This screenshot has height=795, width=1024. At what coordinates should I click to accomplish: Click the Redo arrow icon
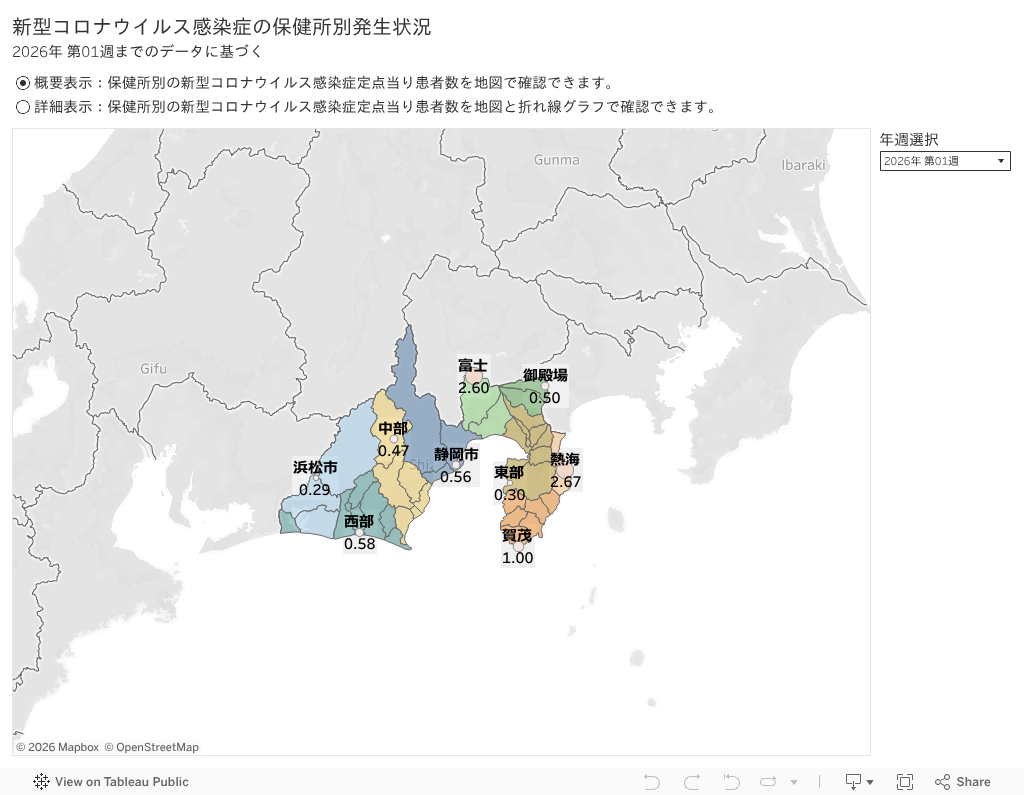691,782
